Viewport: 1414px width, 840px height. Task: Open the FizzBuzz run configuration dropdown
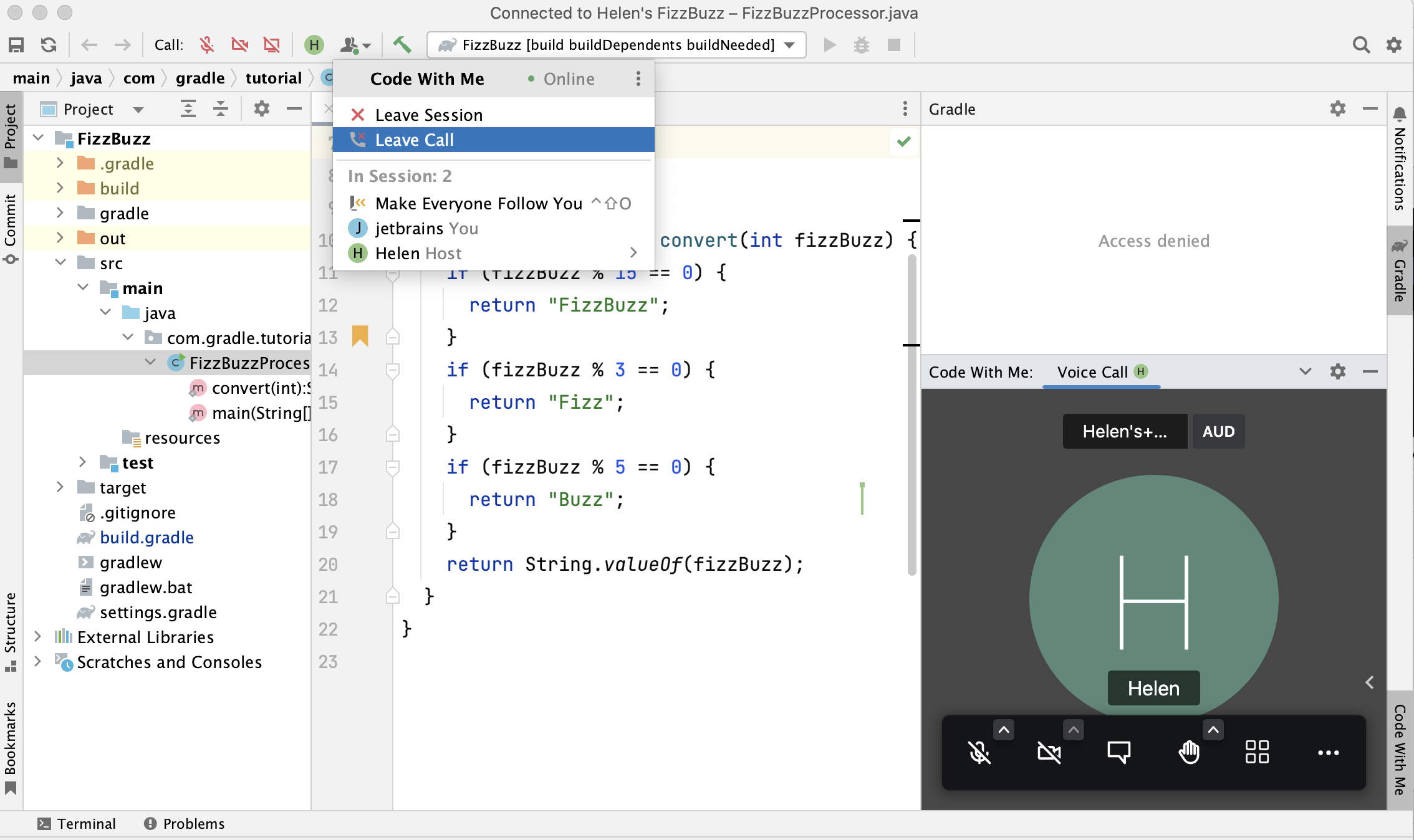[x=616, y=45]
